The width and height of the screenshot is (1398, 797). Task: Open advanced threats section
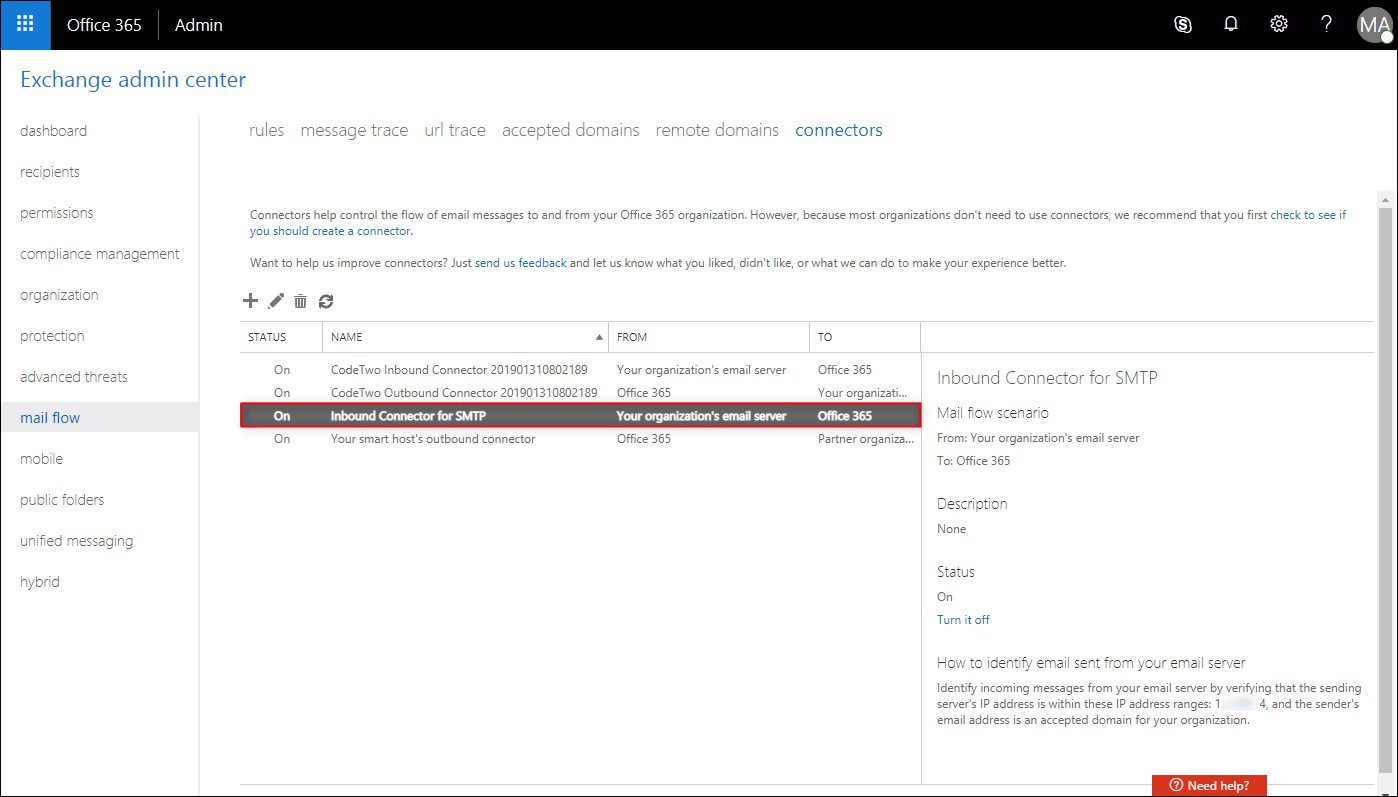coord(74,377)
